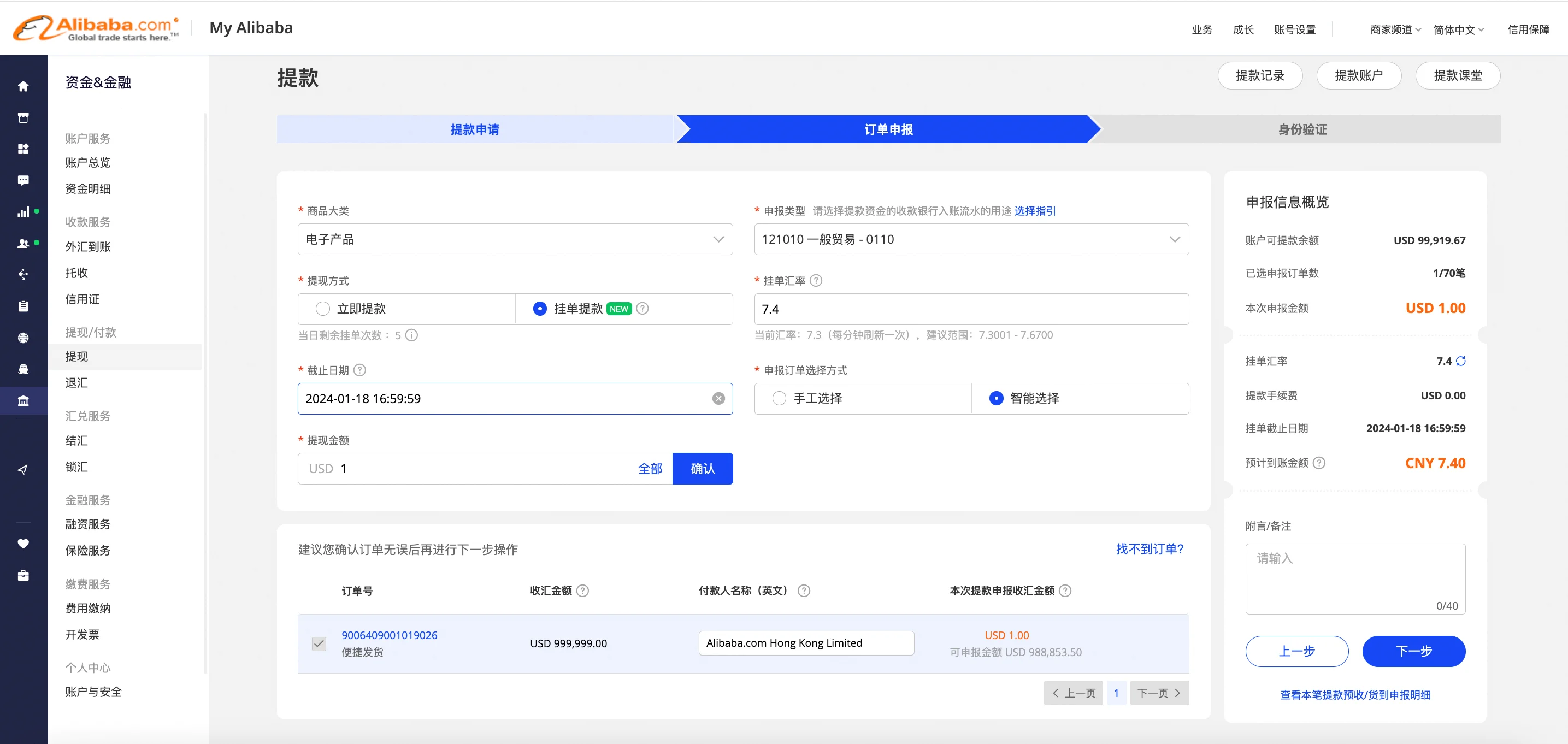Uncheck order 9006409001019026 checkbox
The image size is (1568, 744).
[319, 643]
